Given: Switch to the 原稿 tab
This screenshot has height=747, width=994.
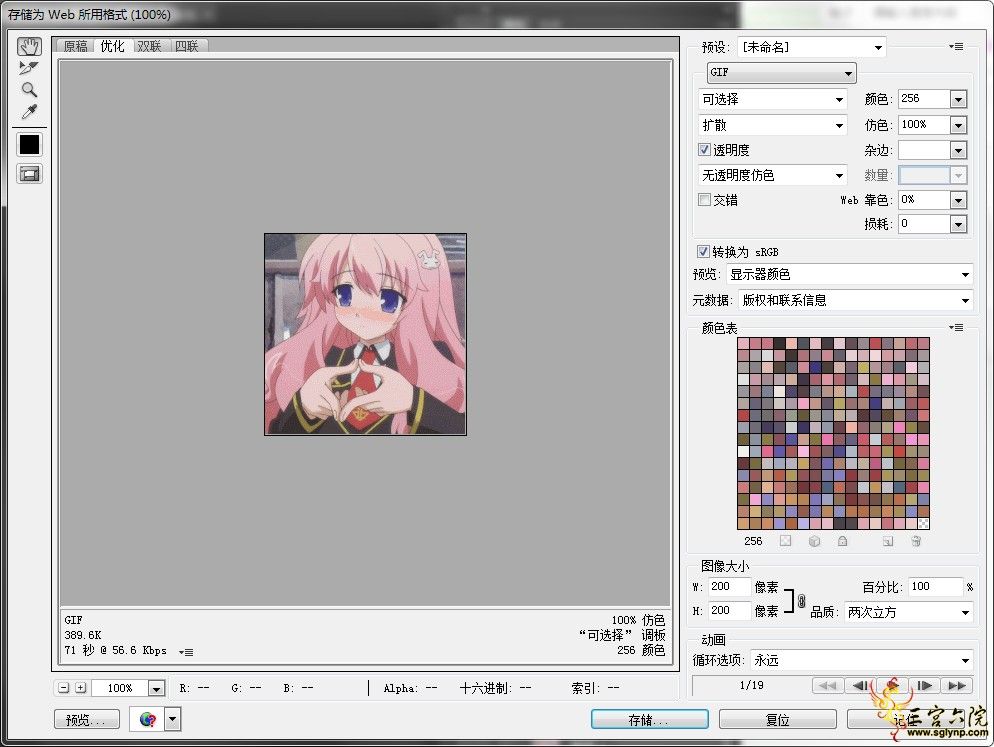Looking at the screenshot, I should (x=75, y=46).
